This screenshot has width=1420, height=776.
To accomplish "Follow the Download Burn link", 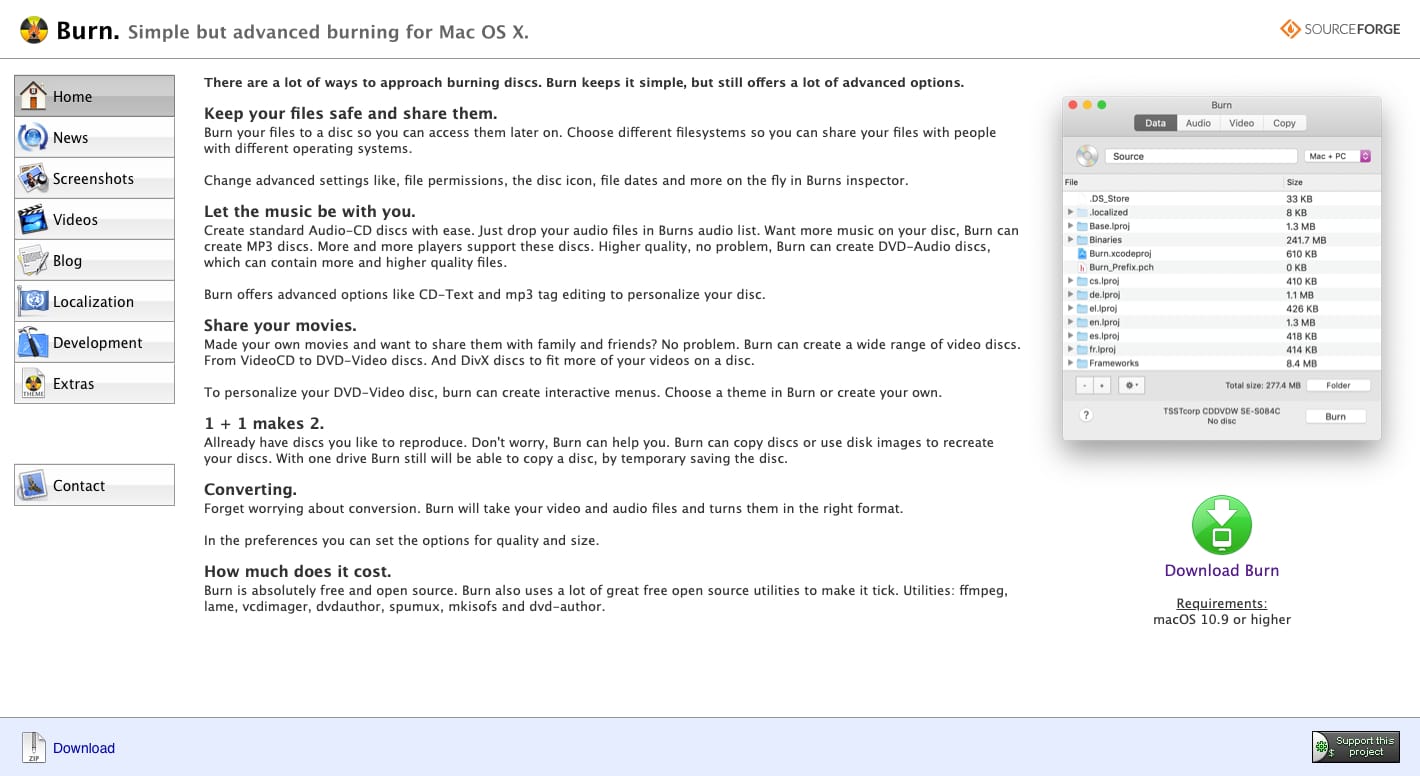I will [1221, 570].
